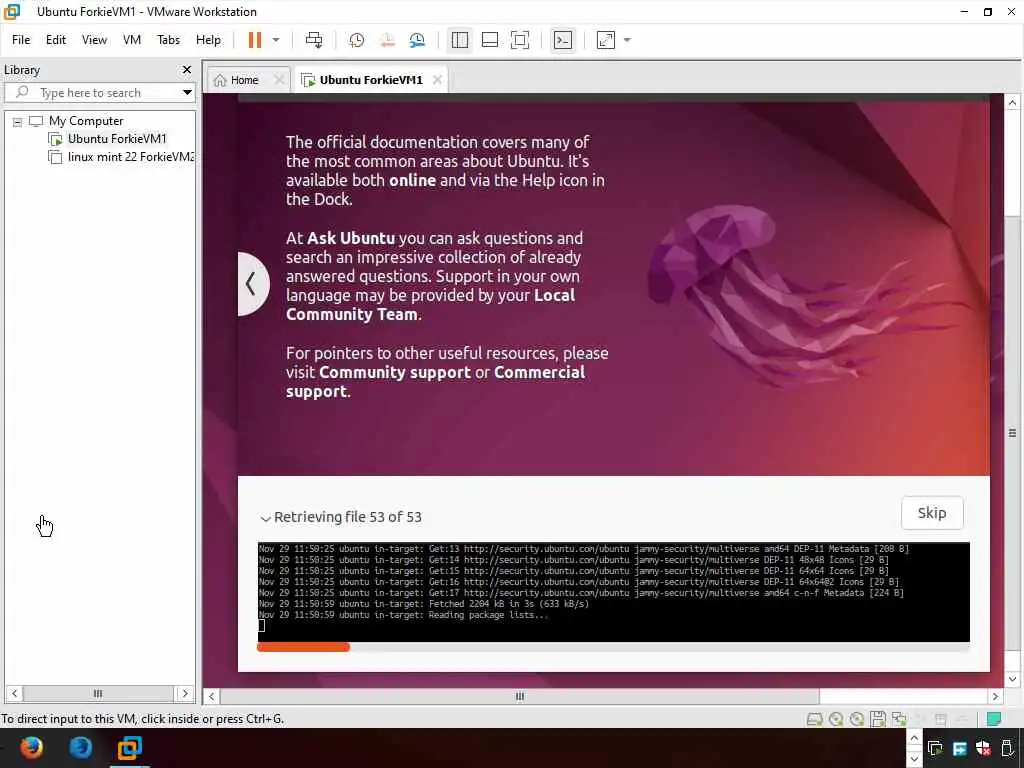Screen dimensions: 1024x768
Task: Click the Library search input field
Action: coord(98,93)
